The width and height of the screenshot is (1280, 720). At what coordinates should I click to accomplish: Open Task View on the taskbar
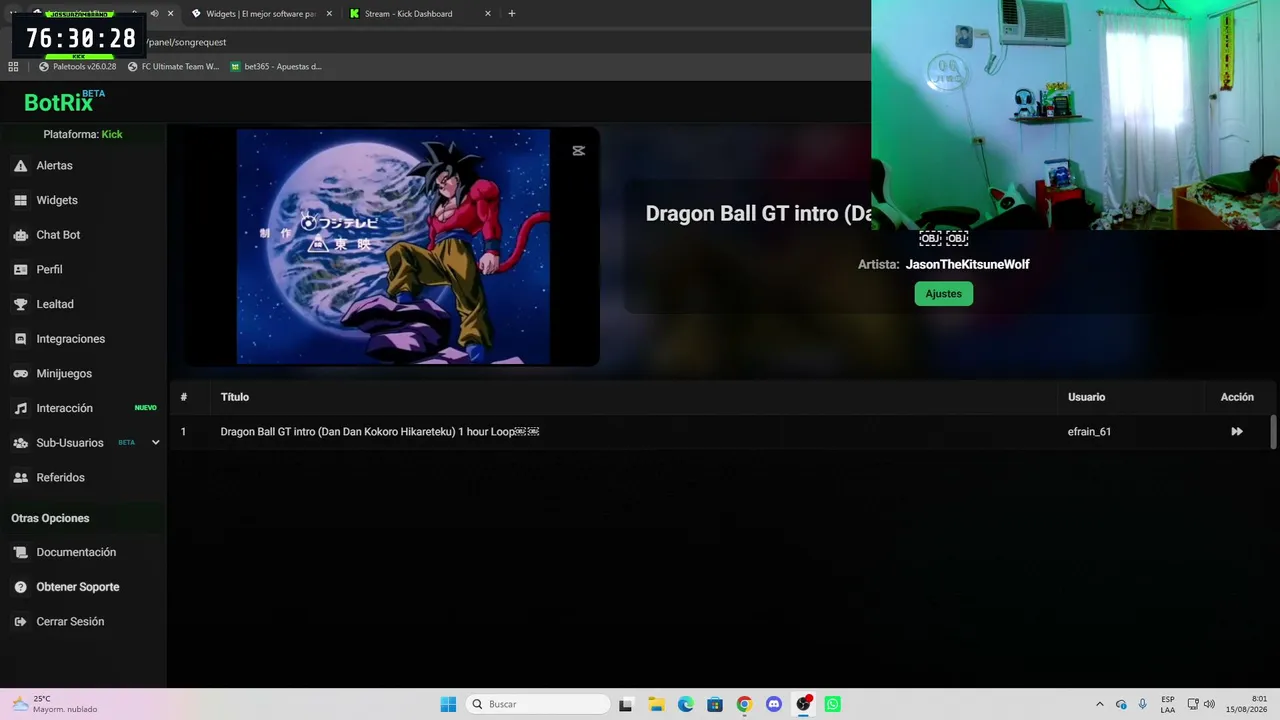click(x=626, y=704)
